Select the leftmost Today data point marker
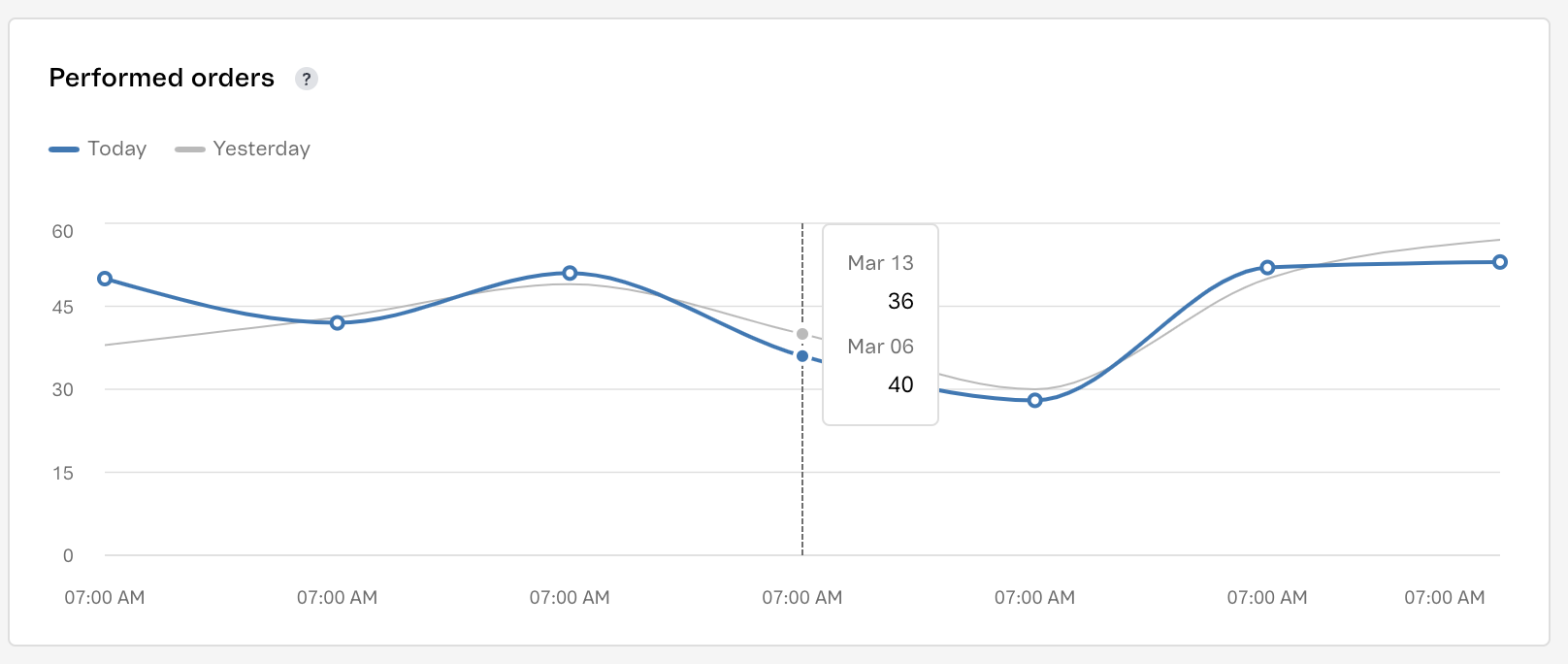1568x664 pixels. click(x=105, y=279)
